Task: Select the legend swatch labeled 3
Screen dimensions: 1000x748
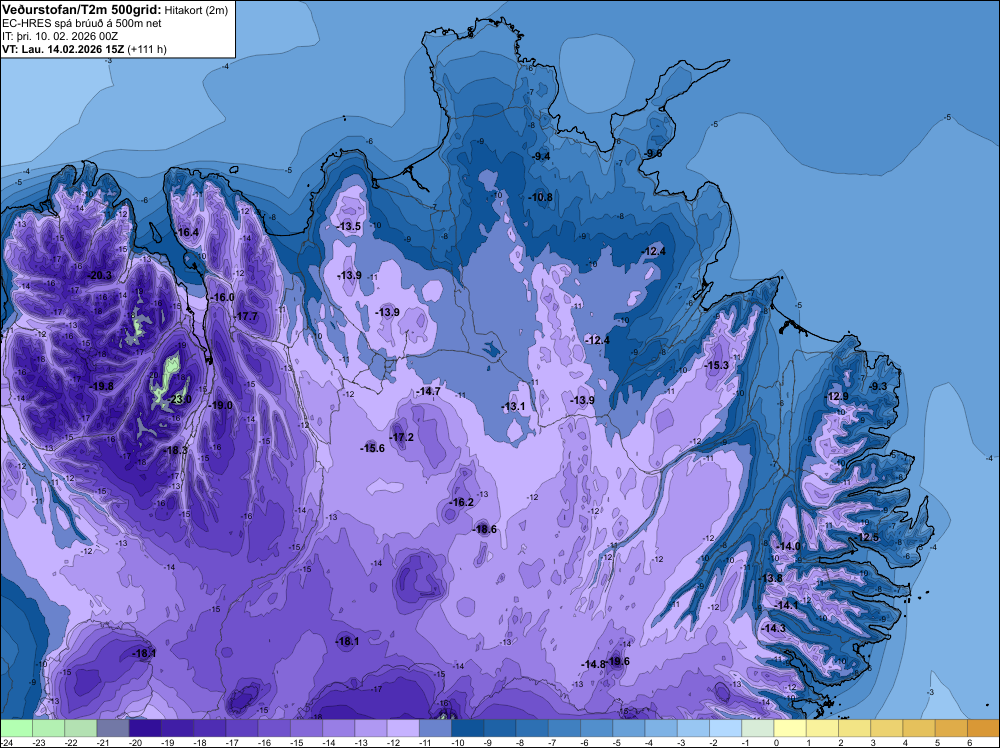Action: click(887, 728)
